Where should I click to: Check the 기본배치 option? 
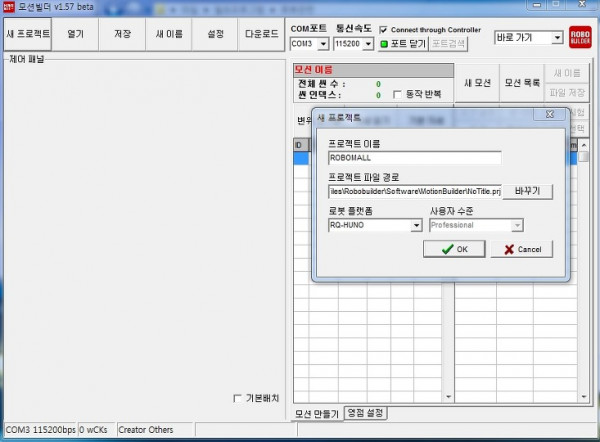(237, 398)
